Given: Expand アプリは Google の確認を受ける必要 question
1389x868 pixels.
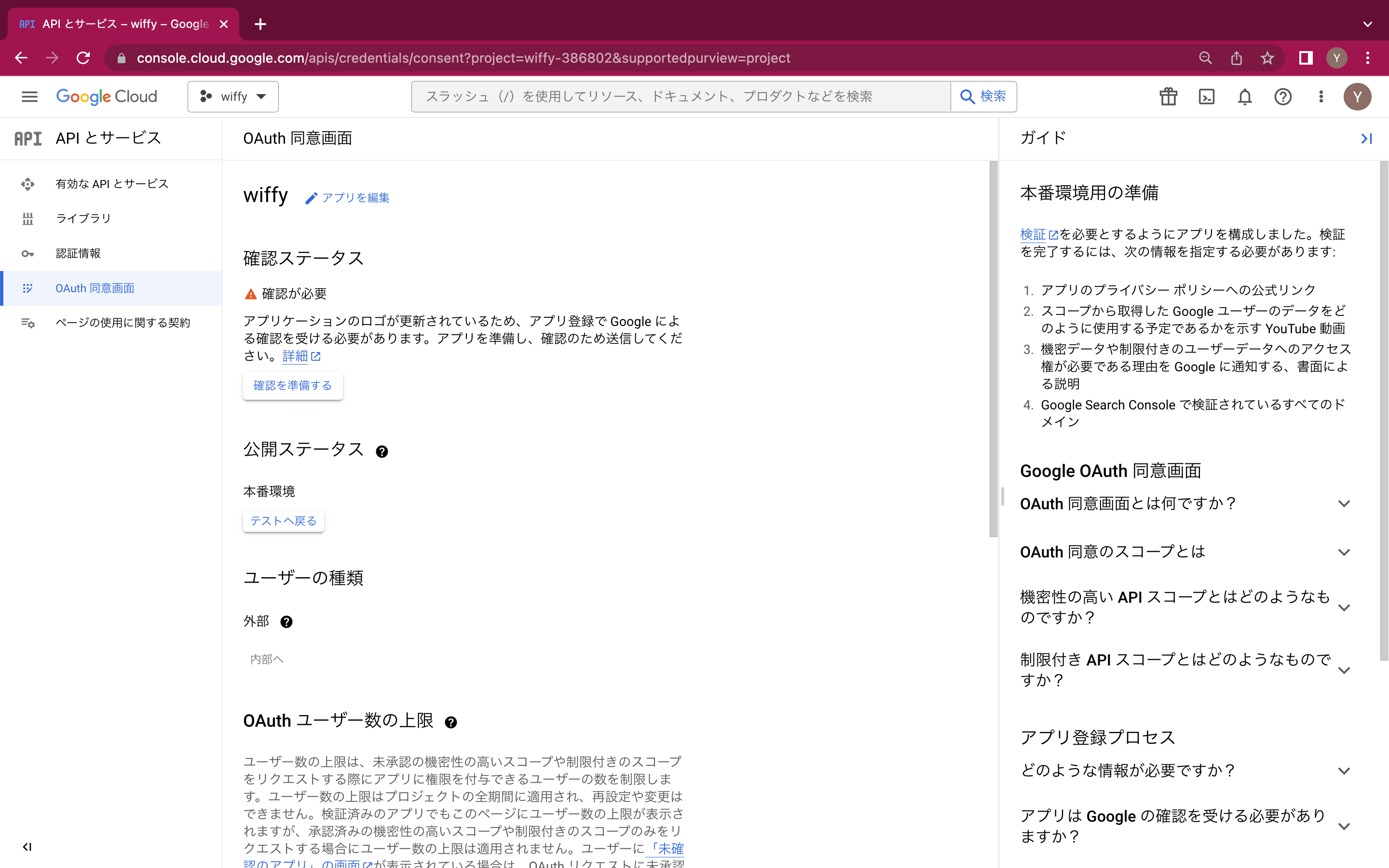Looking at the screenshot, I should tap(1185, 826).
